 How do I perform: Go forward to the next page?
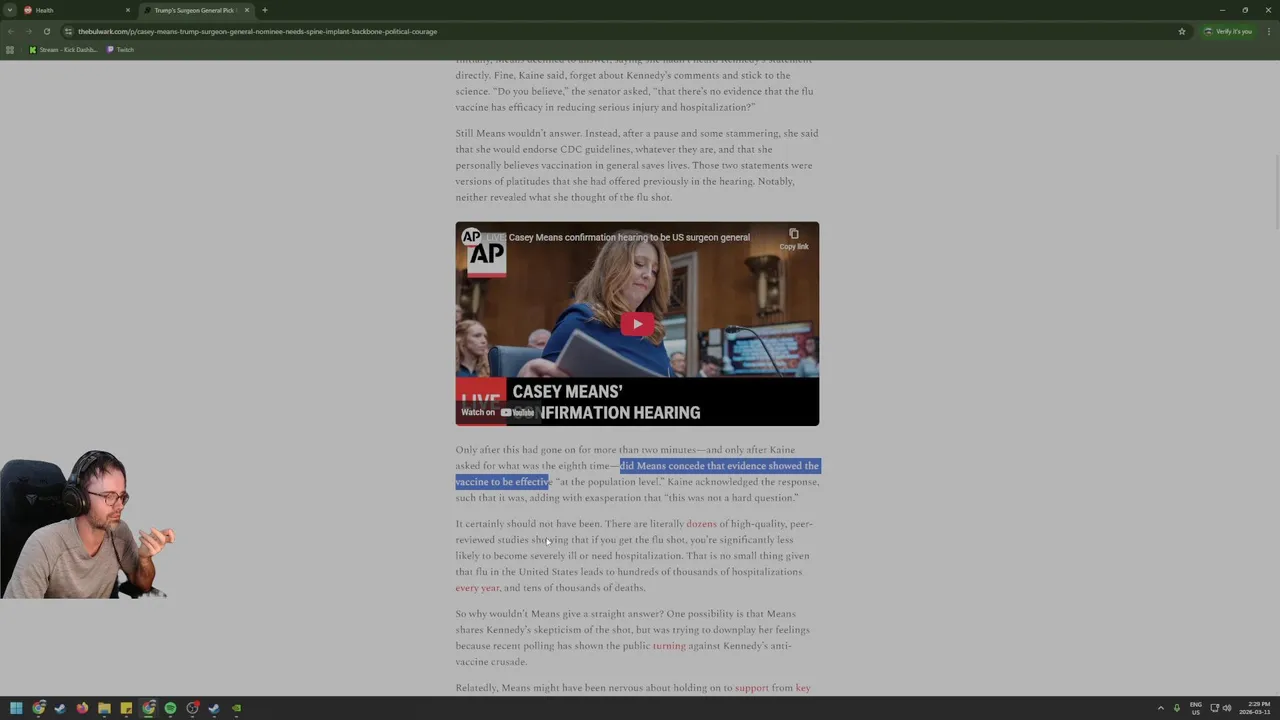tap(29, 31)
